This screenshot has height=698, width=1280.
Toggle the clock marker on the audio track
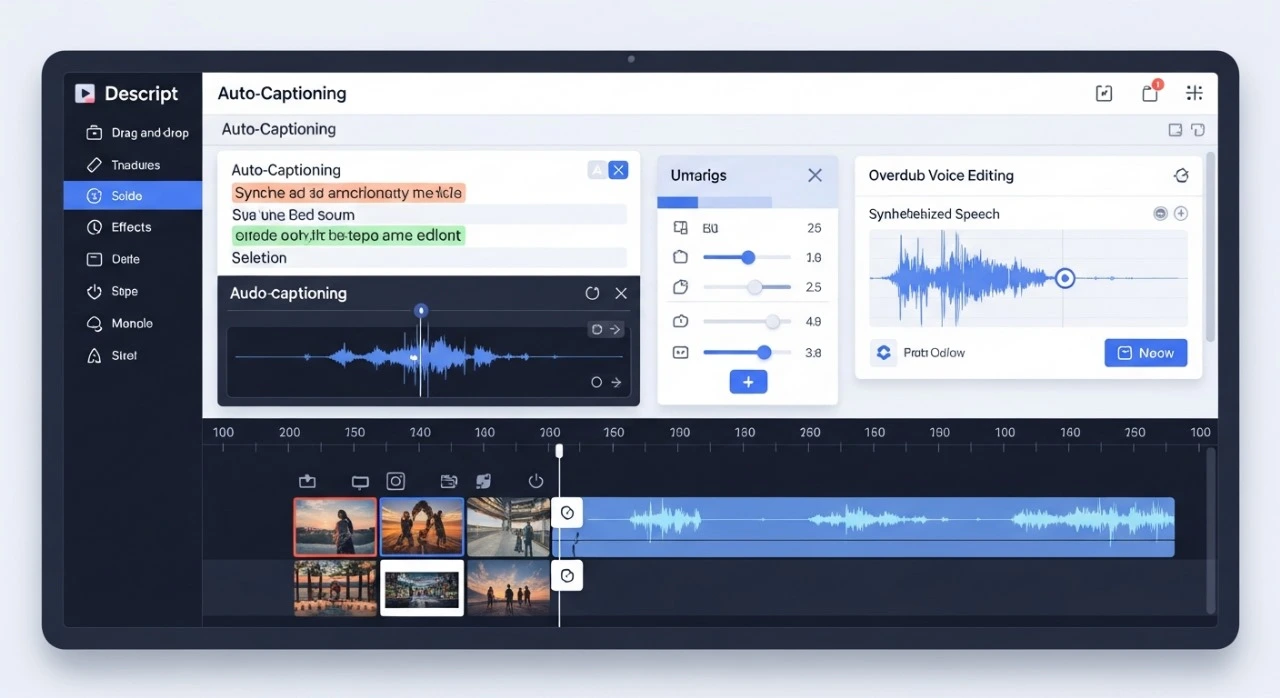(x=567, y=513)
